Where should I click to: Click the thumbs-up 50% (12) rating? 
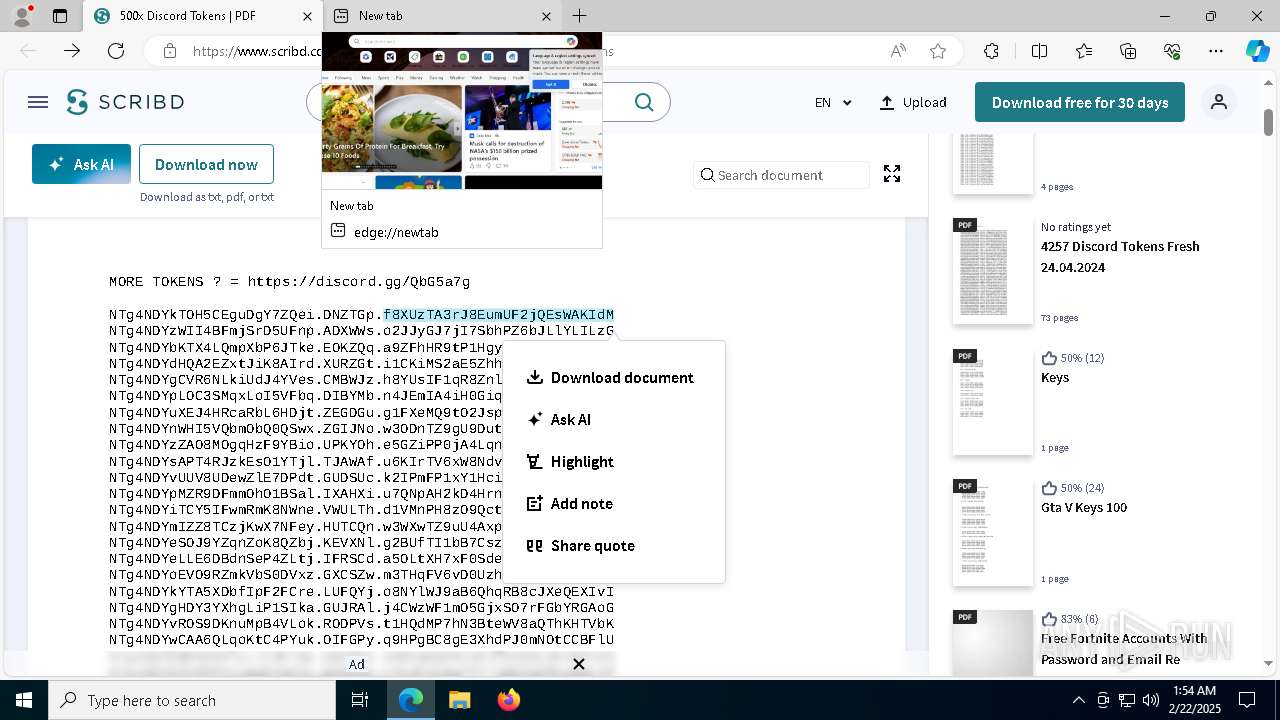coord(1073,358)
